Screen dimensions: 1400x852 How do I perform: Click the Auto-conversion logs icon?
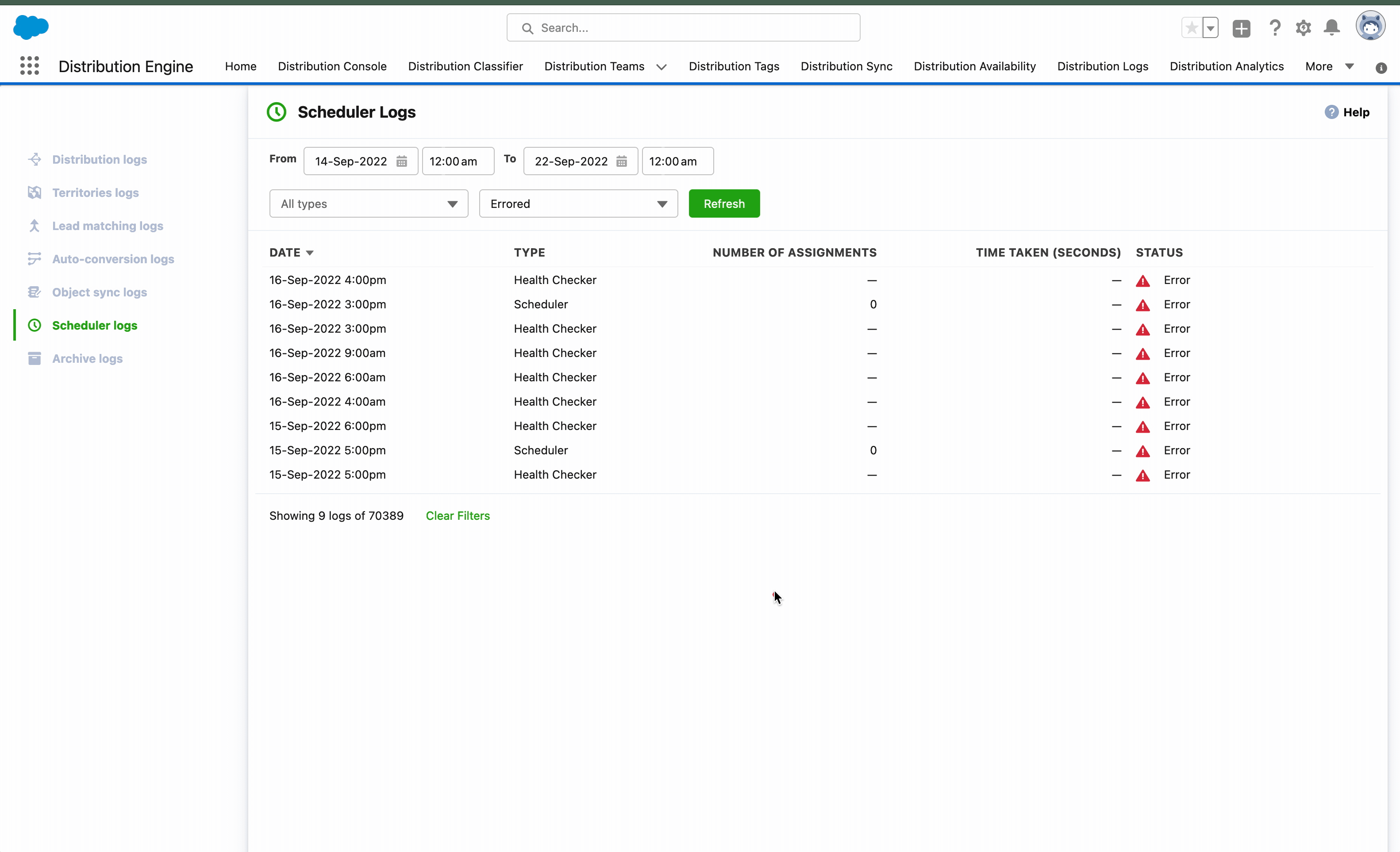point(35,259)
